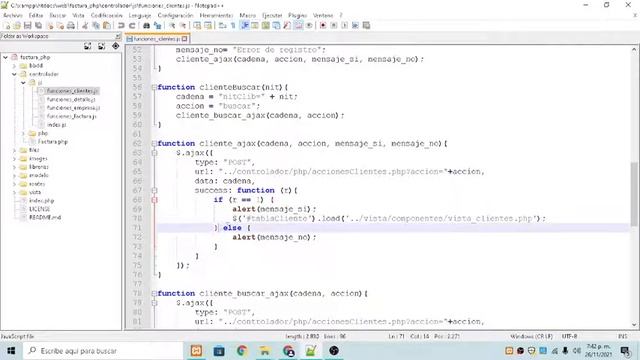
Task: Click the Open file toolbar icon
Action: (x=17, y=26)
